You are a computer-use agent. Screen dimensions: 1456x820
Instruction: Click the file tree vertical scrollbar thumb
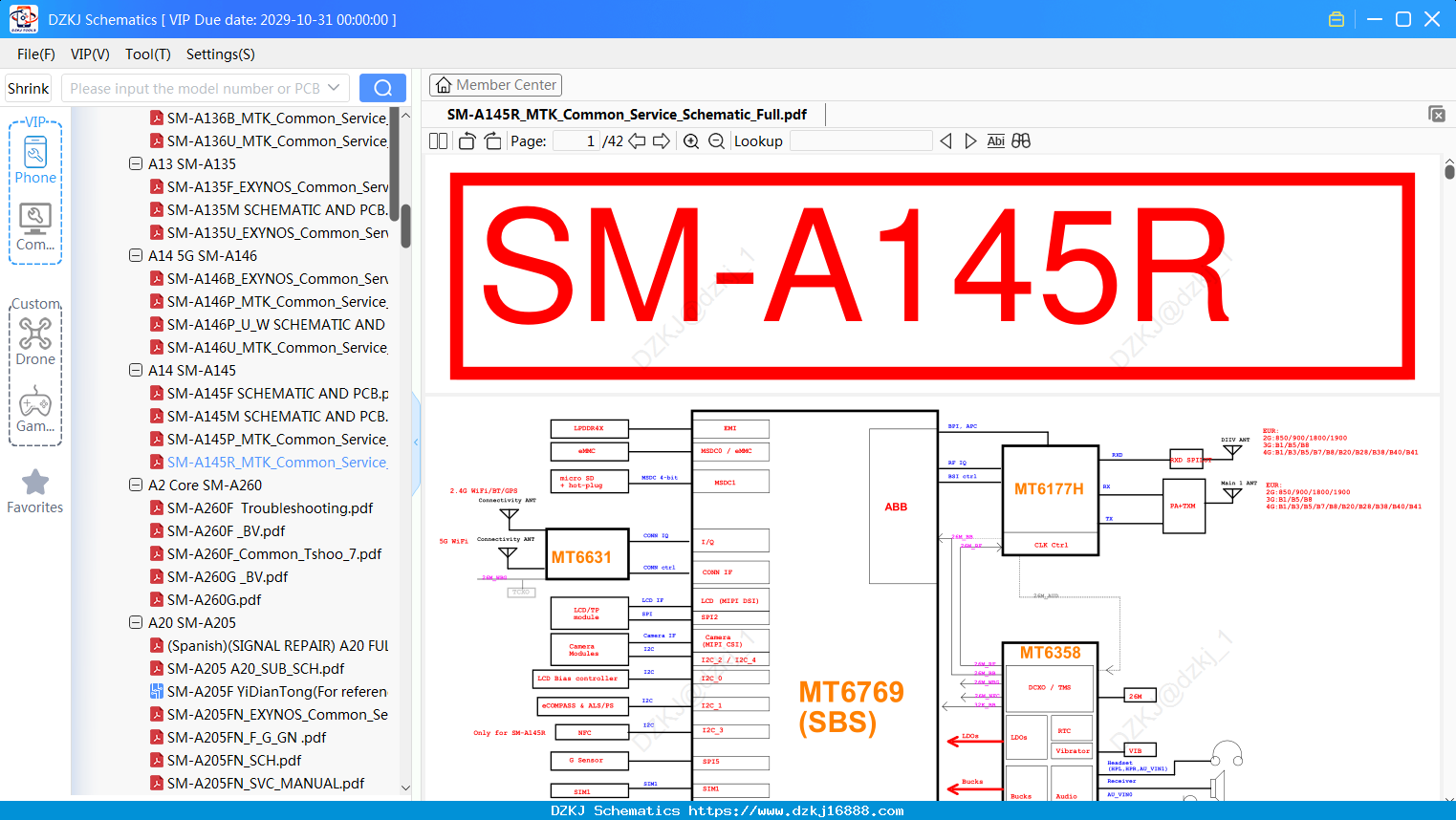coord(405,226)
